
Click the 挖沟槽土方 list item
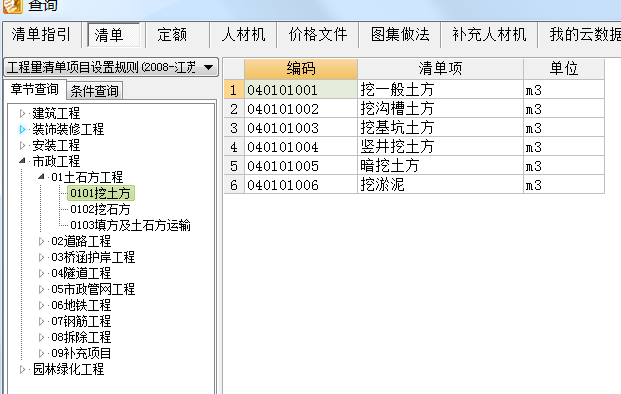(x=440, y=109)
